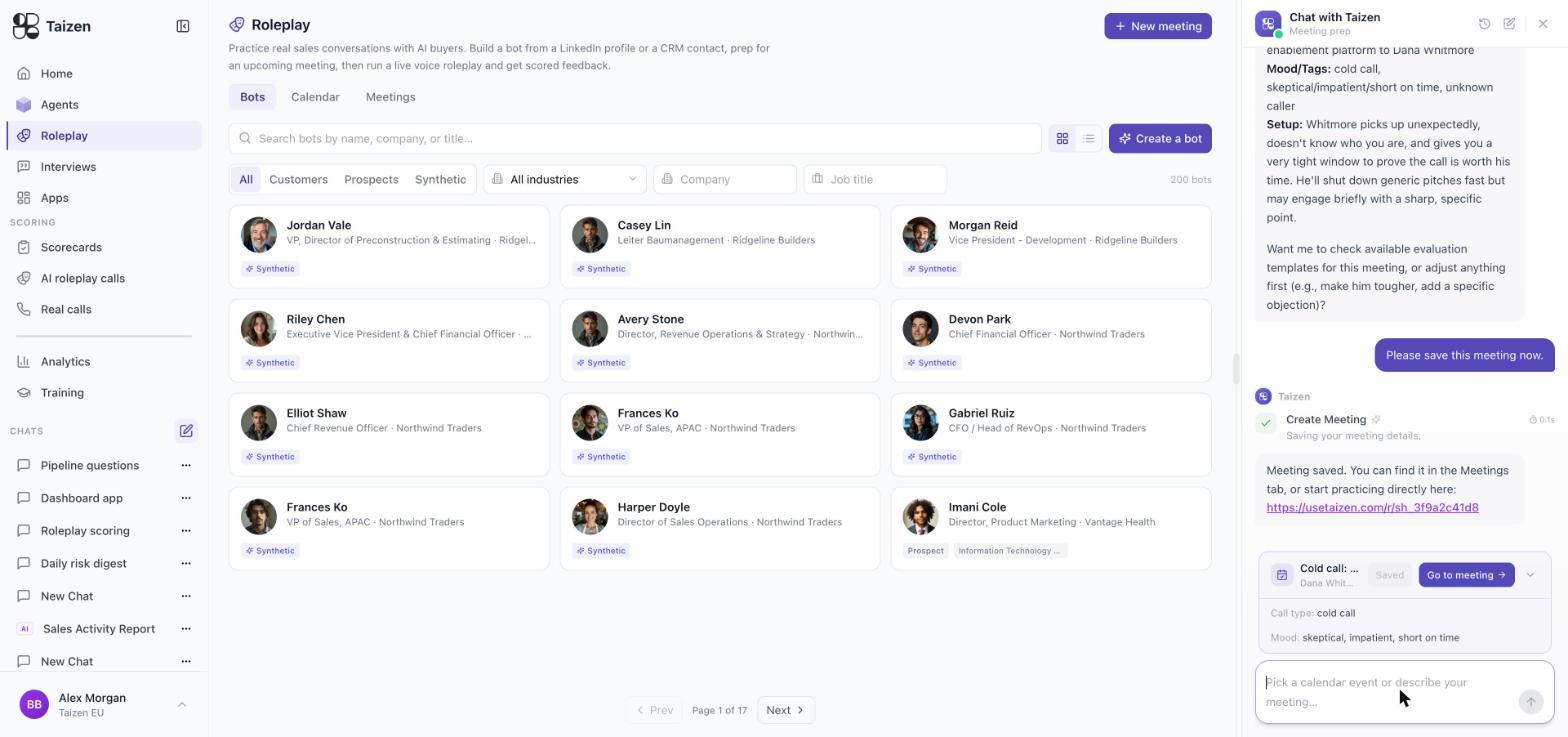Viewport: 1568px width, 737px height.
Task: Click the "200 bots" count text
Action: 1190,180
